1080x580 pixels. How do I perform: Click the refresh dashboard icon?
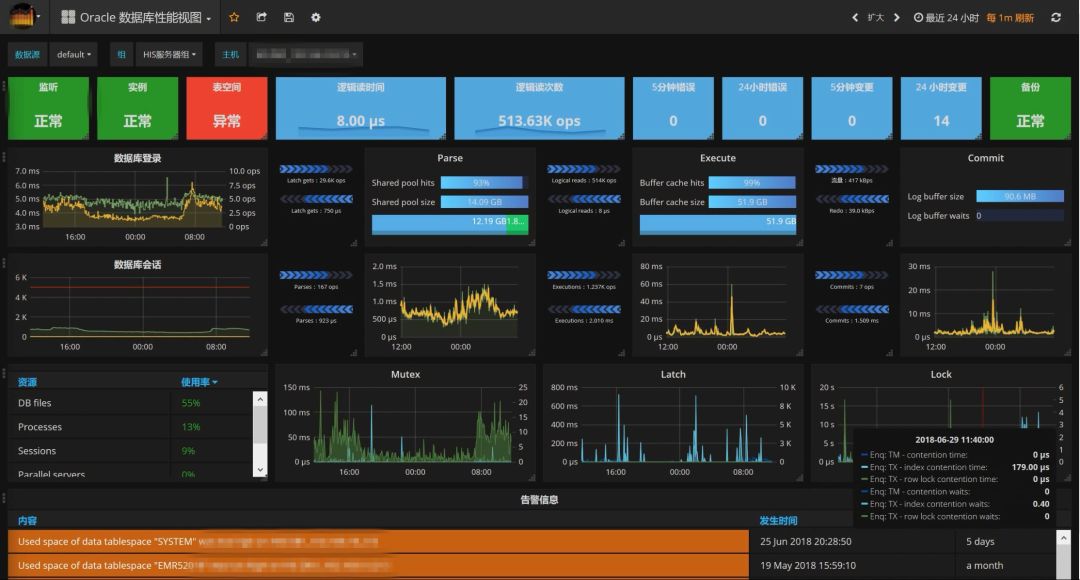pos(1055,17)
